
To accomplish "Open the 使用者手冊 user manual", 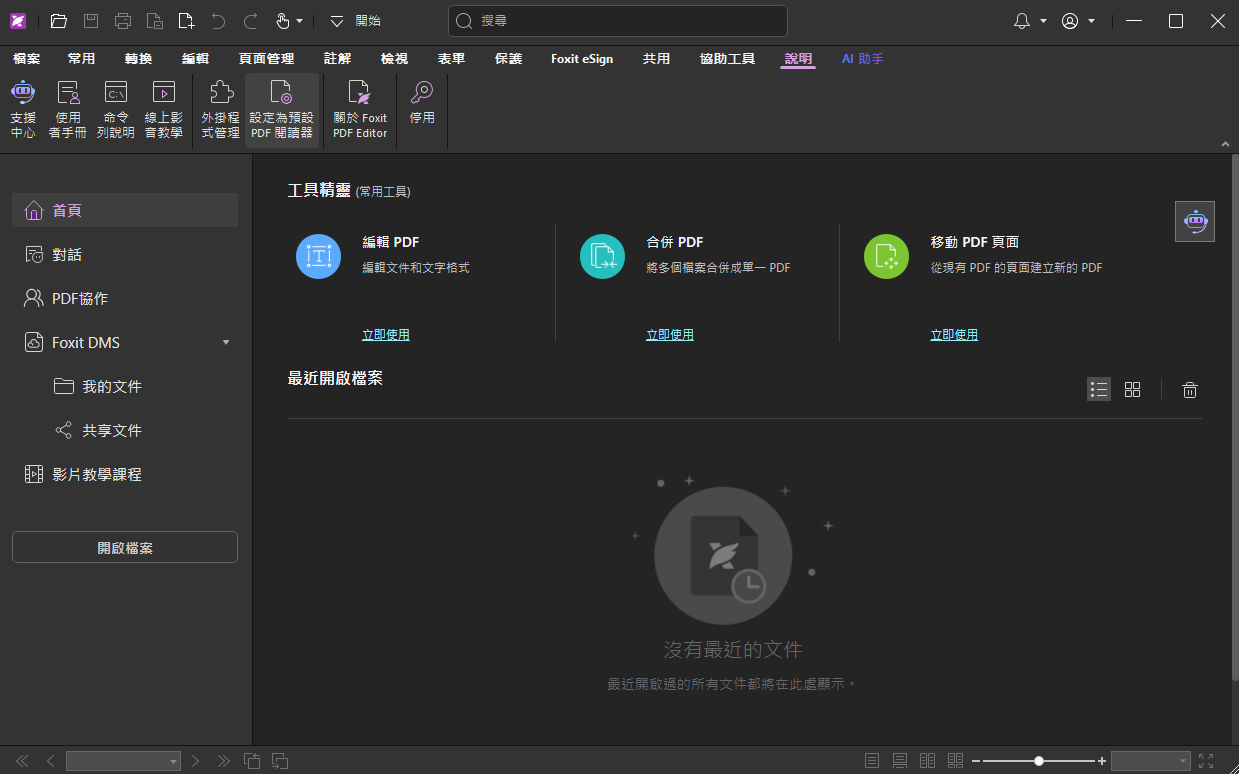I will click(68, 109).
